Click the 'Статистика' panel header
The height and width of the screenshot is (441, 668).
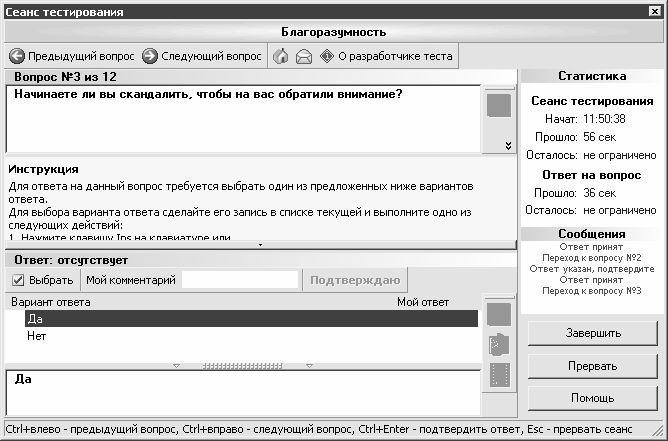pyautogui.click(x=592, y=76)
